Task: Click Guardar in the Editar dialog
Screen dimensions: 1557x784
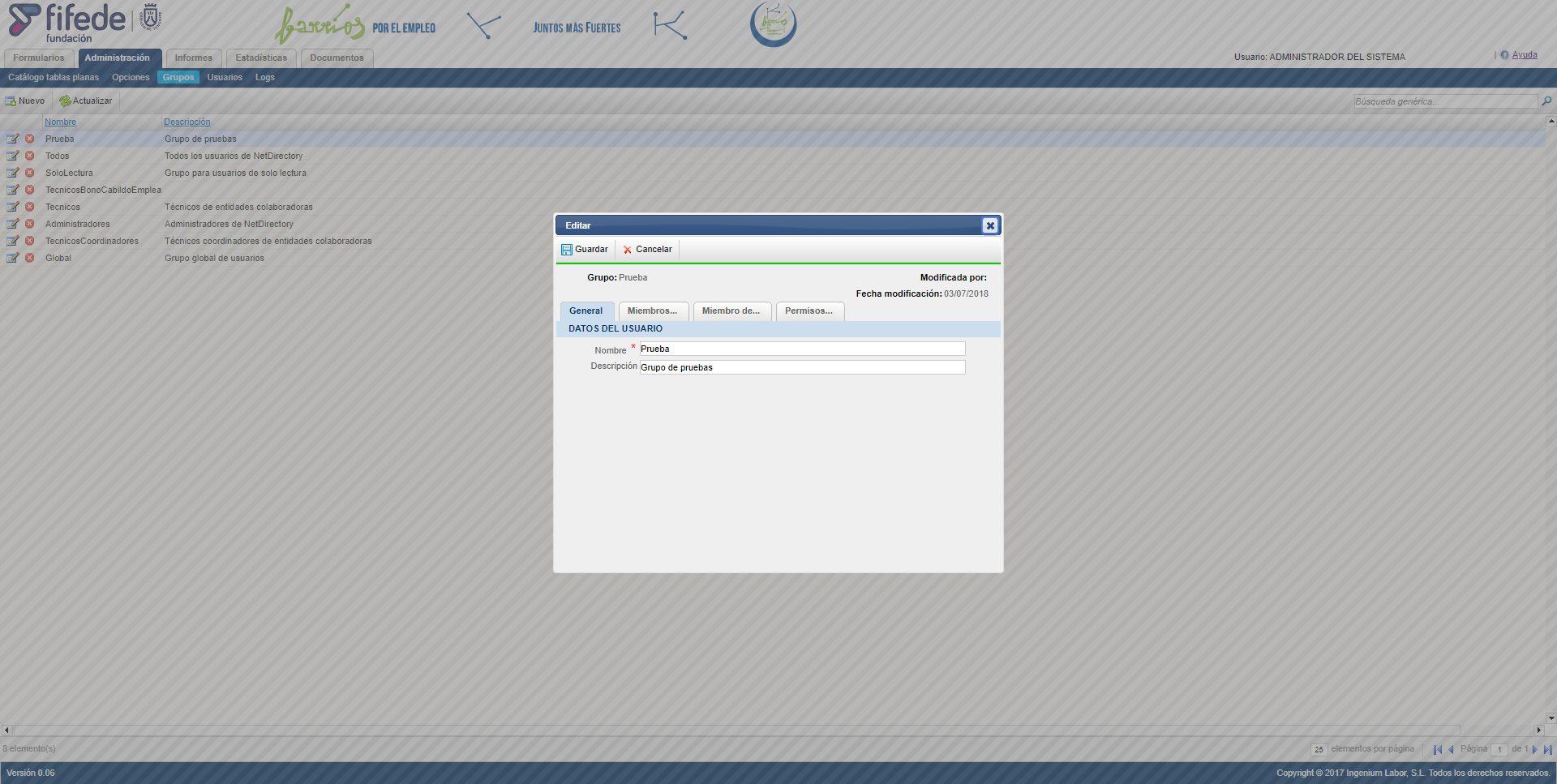Action: pos(585,249)
